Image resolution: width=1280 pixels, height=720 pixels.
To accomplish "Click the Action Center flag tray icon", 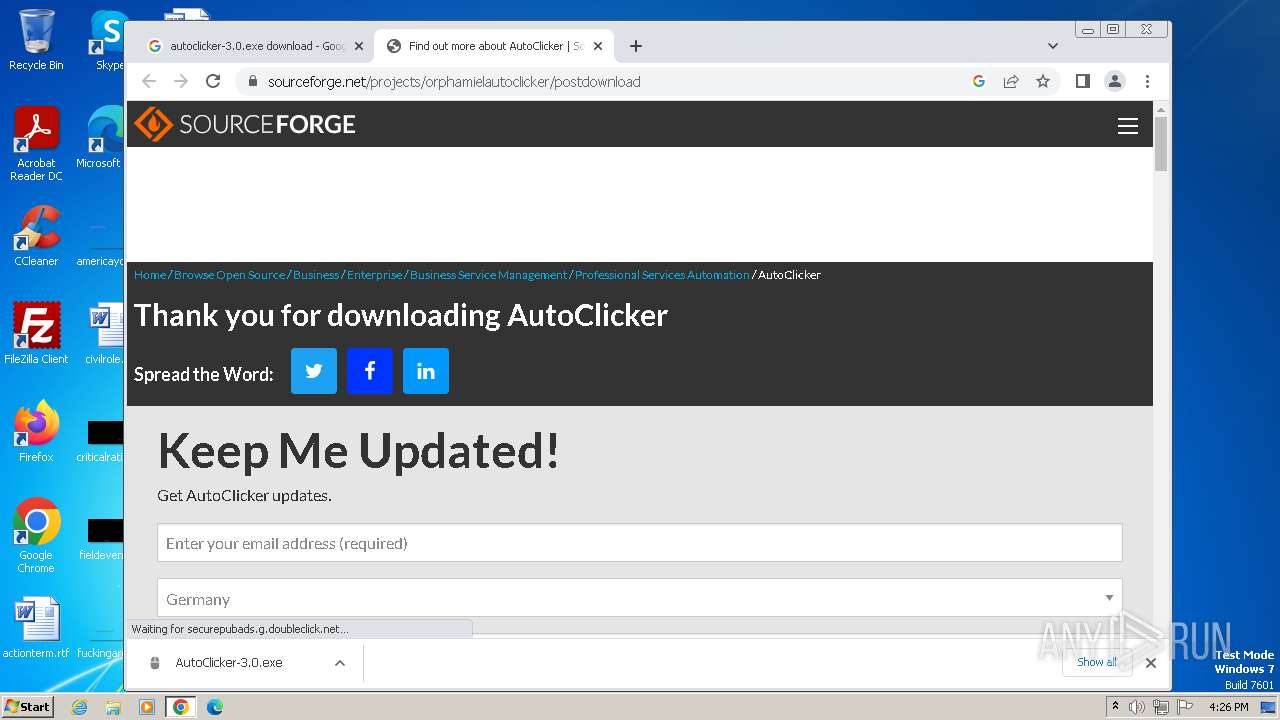I will point(1185,707).
